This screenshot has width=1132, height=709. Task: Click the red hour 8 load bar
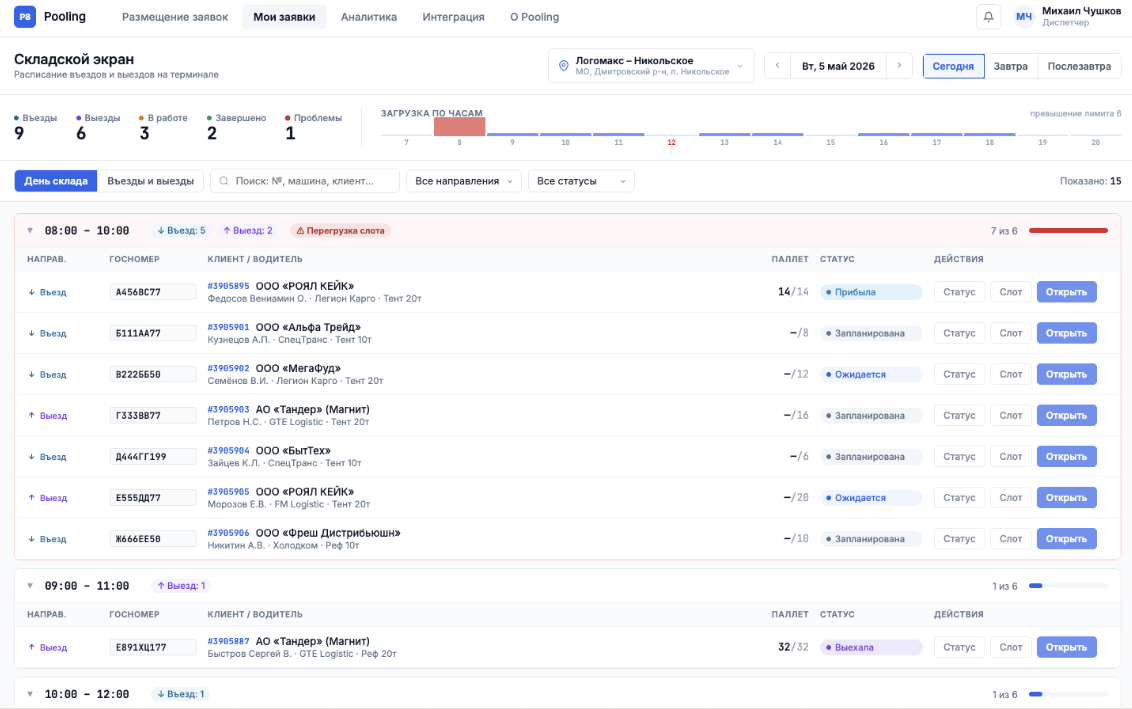pos(459,126)
